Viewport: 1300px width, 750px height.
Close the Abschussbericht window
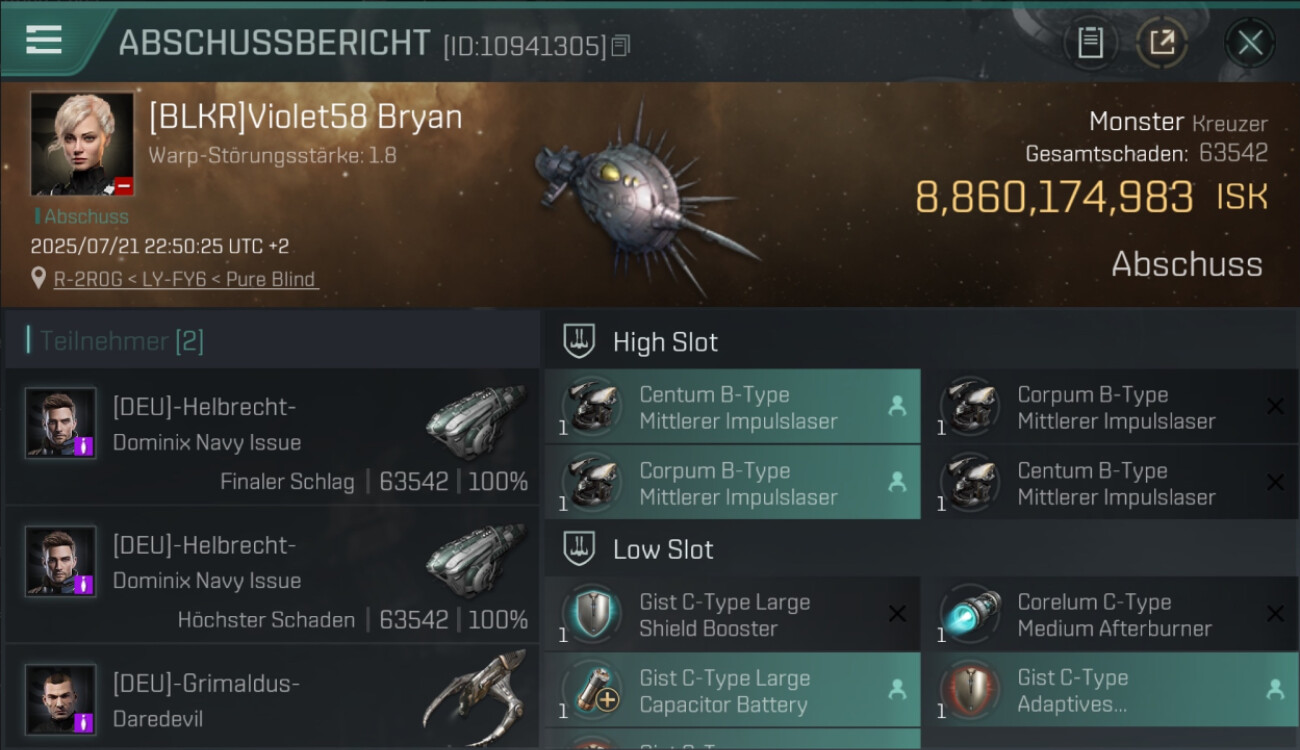1250,42
